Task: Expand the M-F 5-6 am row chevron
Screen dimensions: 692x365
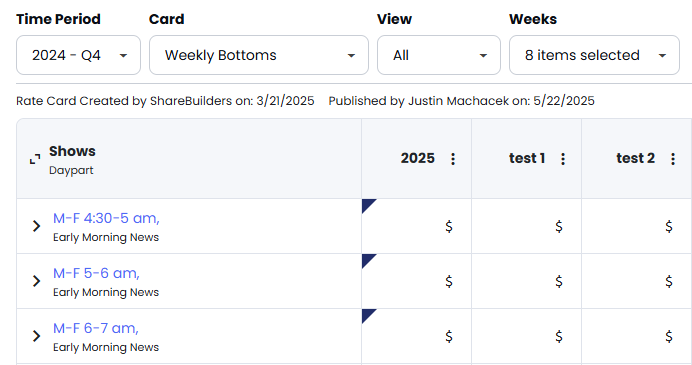Action: click(36, 281)
